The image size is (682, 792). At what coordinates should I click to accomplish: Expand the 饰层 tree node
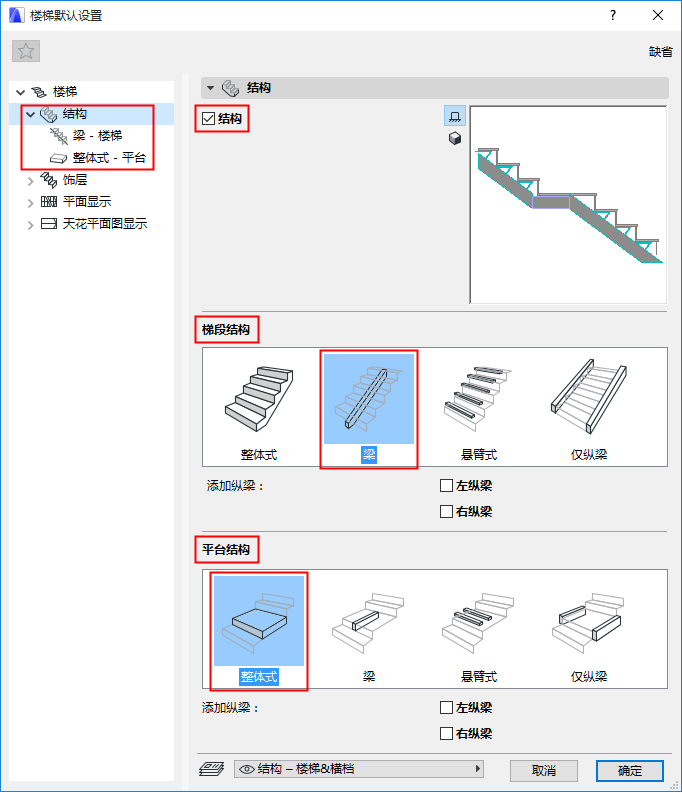click(x=30, y=180)
